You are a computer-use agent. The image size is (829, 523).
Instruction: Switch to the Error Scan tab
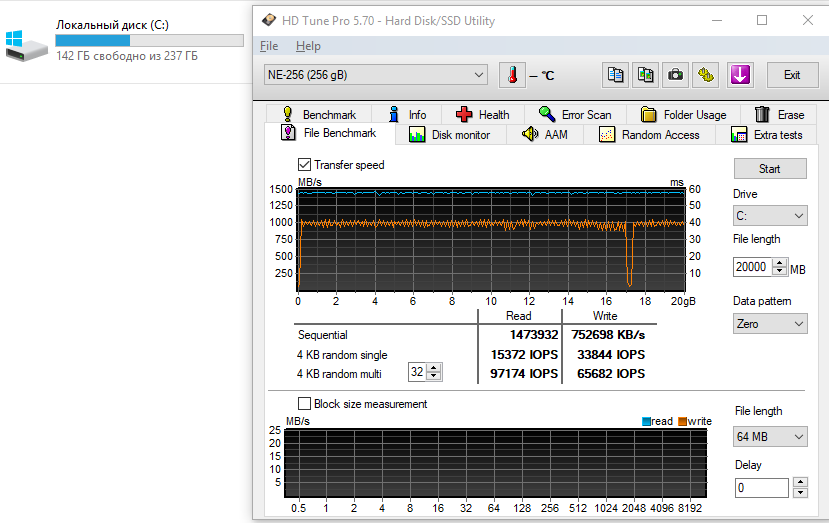[575, 114]
